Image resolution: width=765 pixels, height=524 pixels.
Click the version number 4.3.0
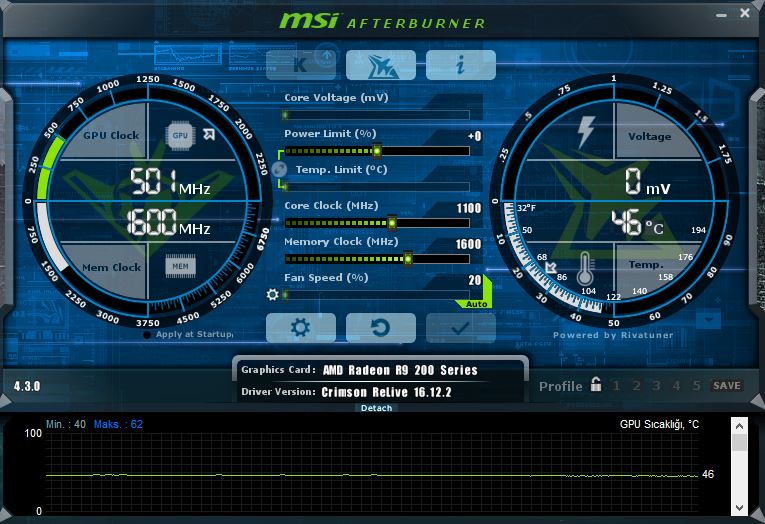click(x=27, y=386)
